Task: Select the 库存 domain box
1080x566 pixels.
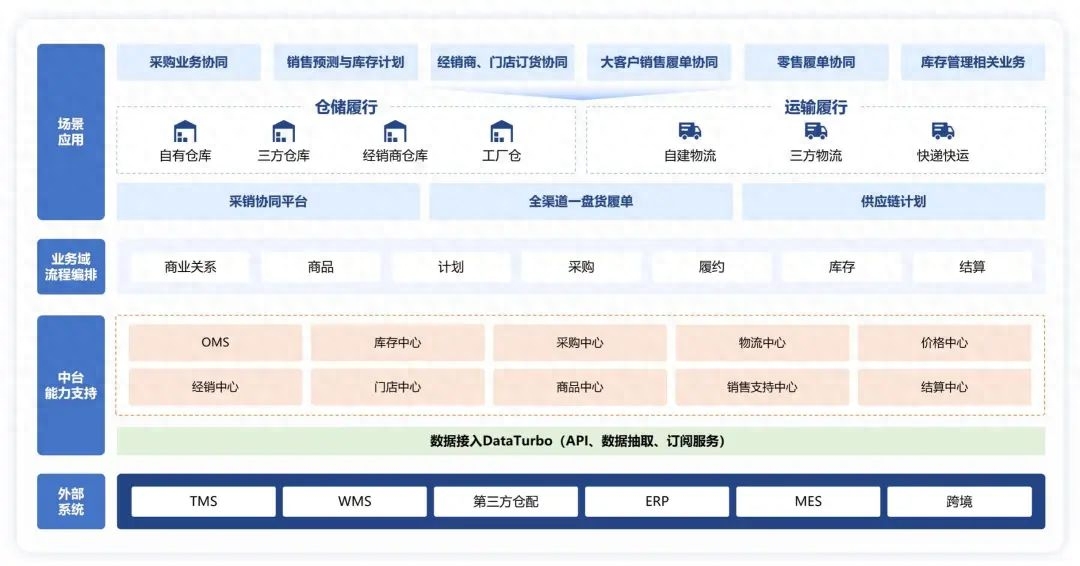Action: (842, 266)
